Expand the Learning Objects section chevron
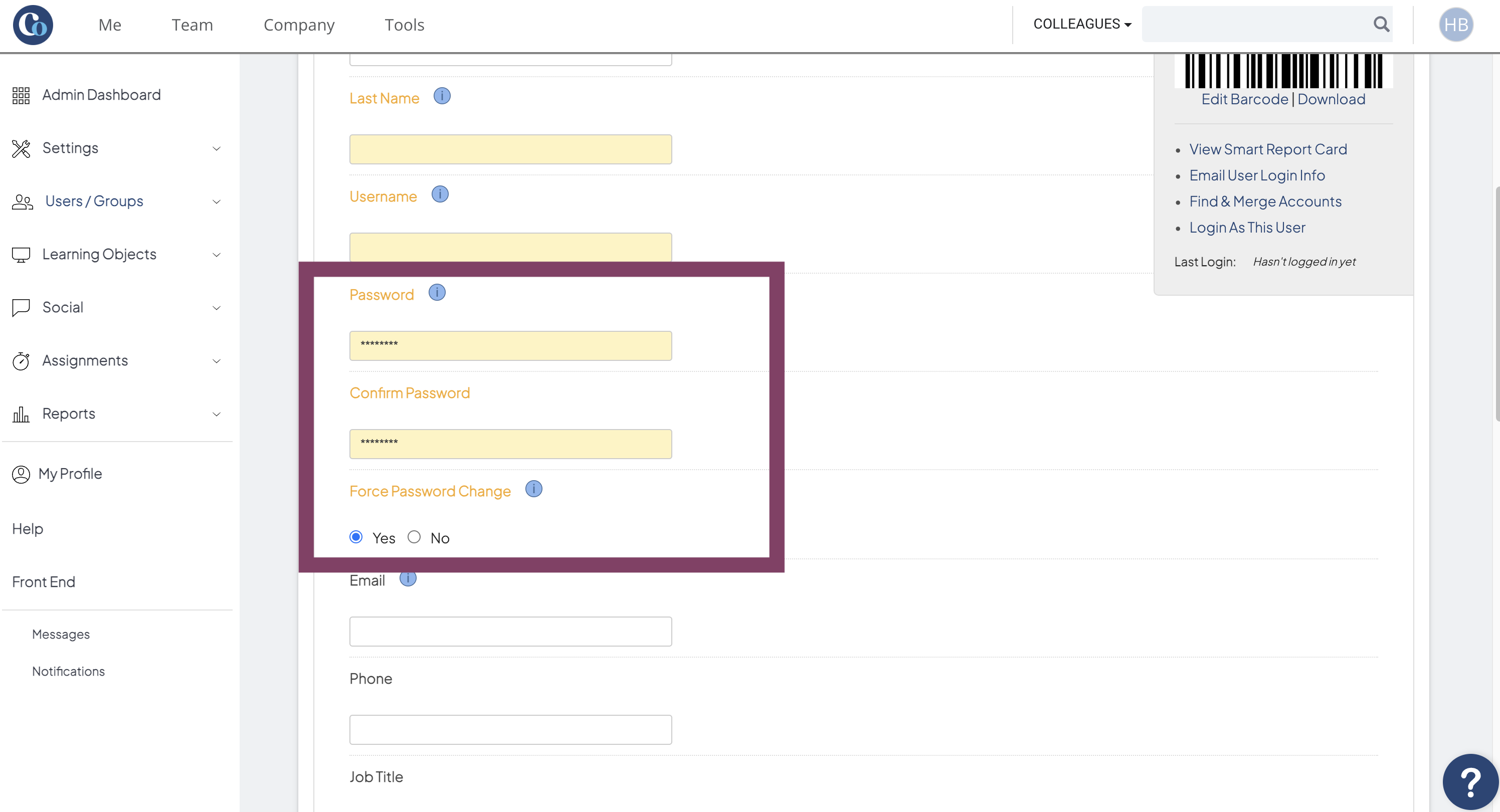1500x812 pixels. coord(217,255)
